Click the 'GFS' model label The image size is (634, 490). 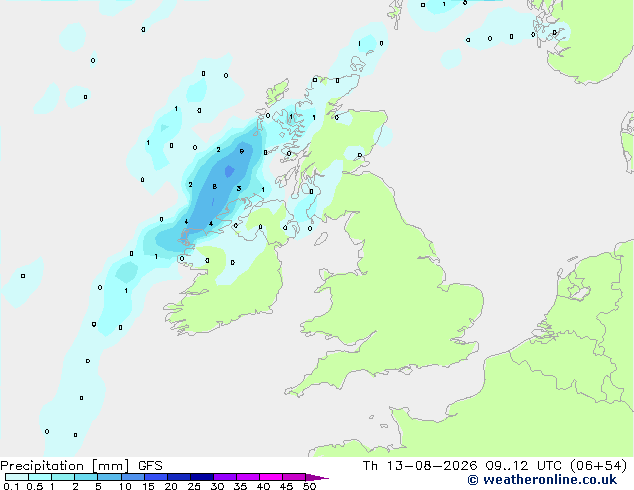click(x=150, y=466)
